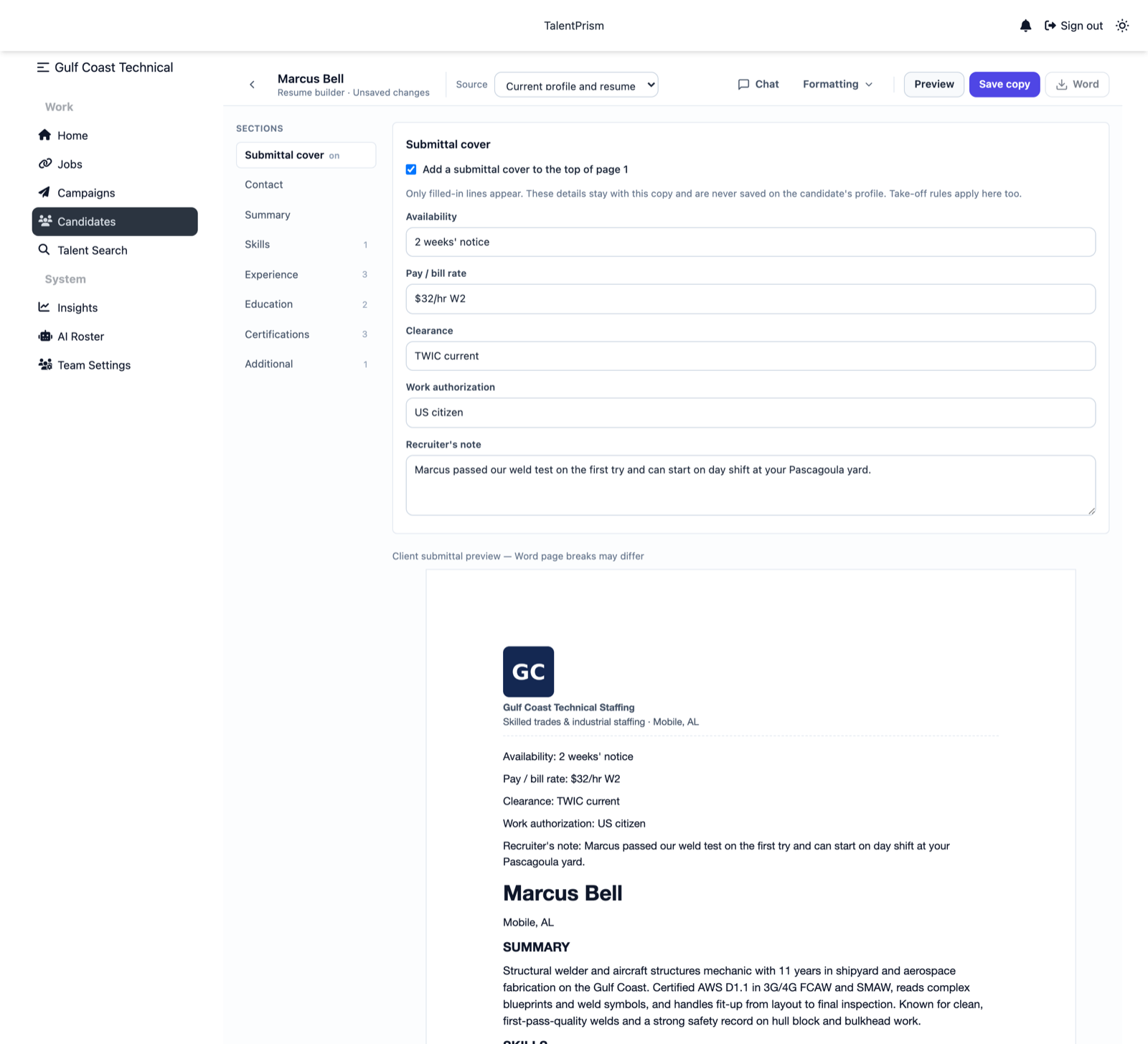1148x1044 pixels.
Task: Open the Talent Search label in the sidebar
Action: pyautogui.click(x=93, y=250)
